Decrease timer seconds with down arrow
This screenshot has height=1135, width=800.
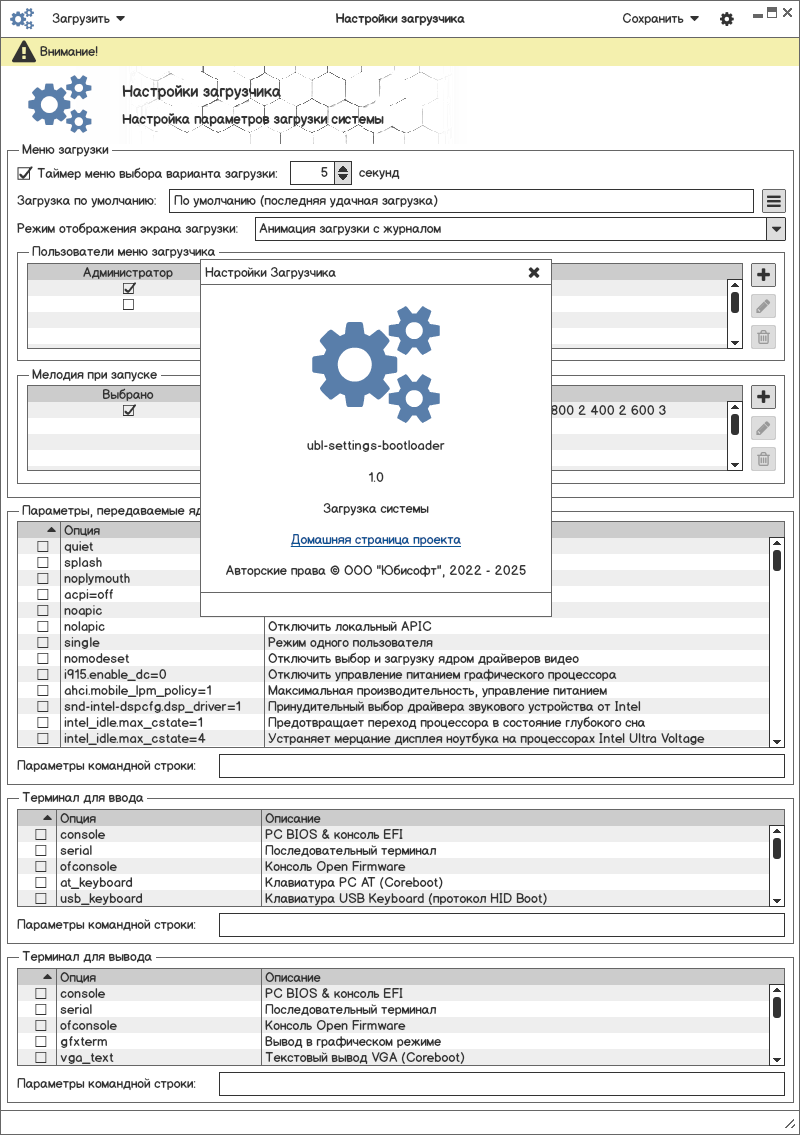(343, 178)
